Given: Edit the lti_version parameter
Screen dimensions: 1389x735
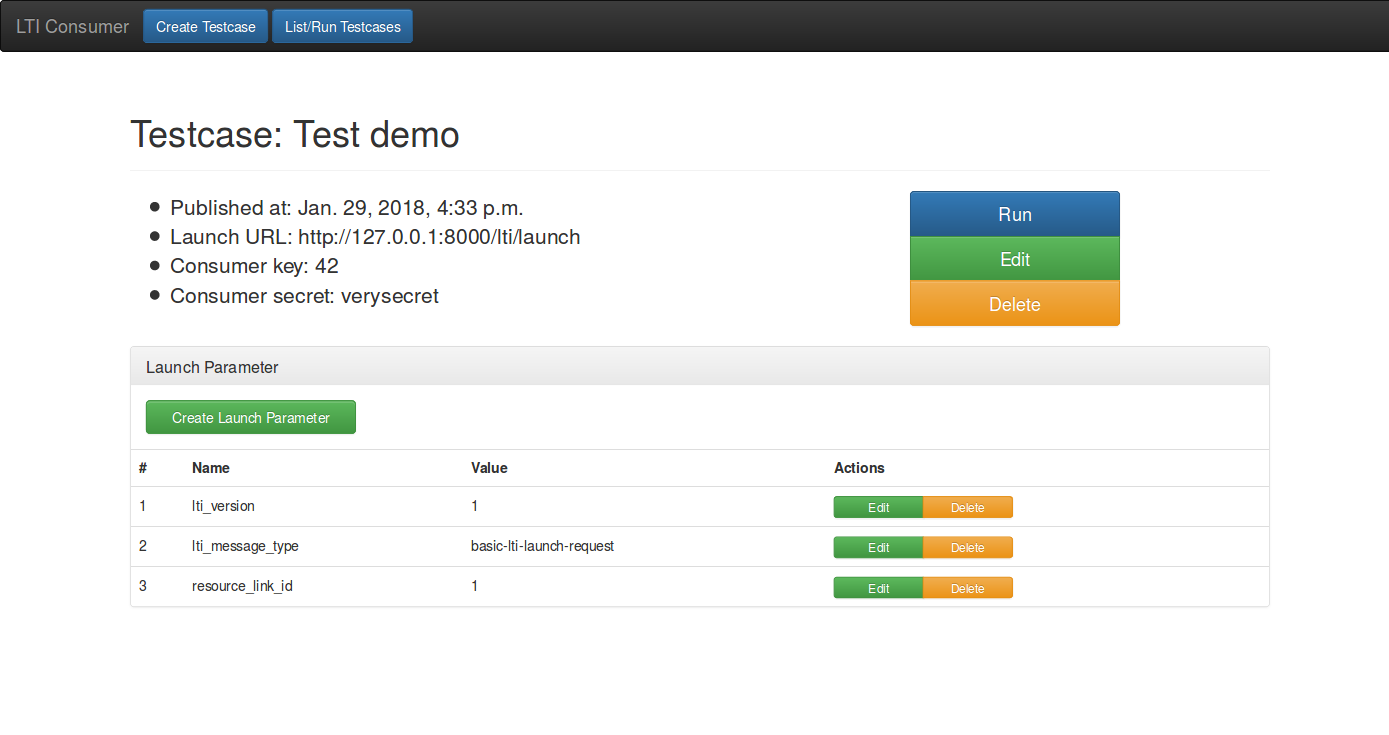Looking at the screenshot, I should pos(878,507).
